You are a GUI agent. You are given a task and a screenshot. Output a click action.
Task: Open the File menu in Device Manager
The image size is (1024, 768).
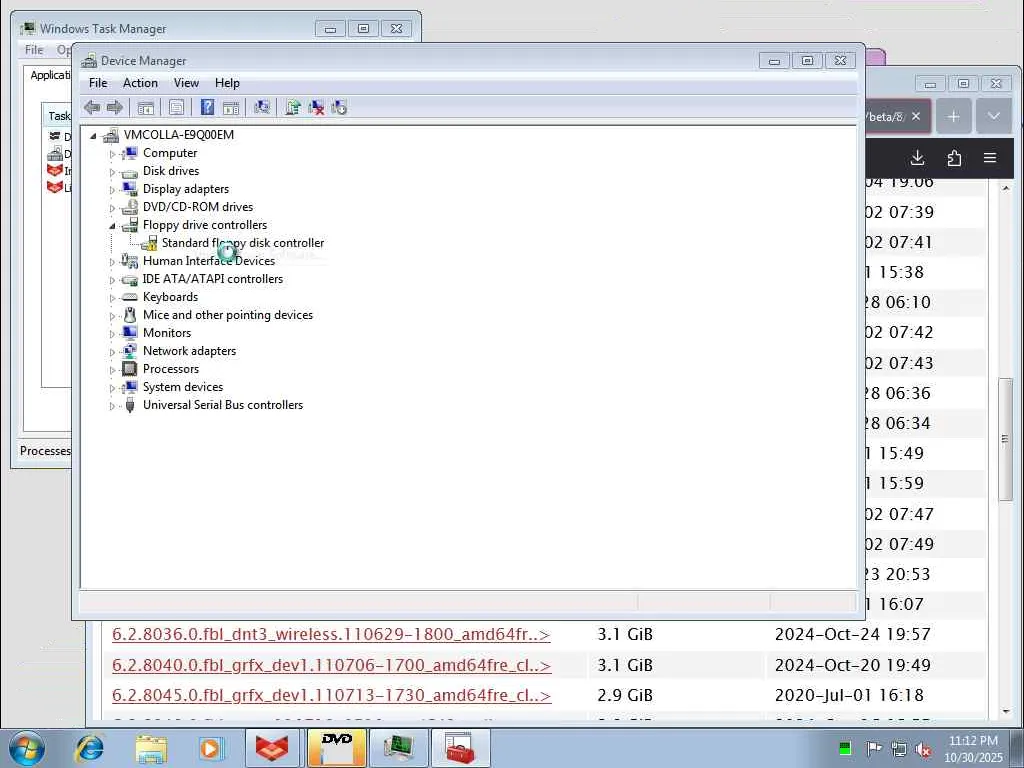point(98,83)
